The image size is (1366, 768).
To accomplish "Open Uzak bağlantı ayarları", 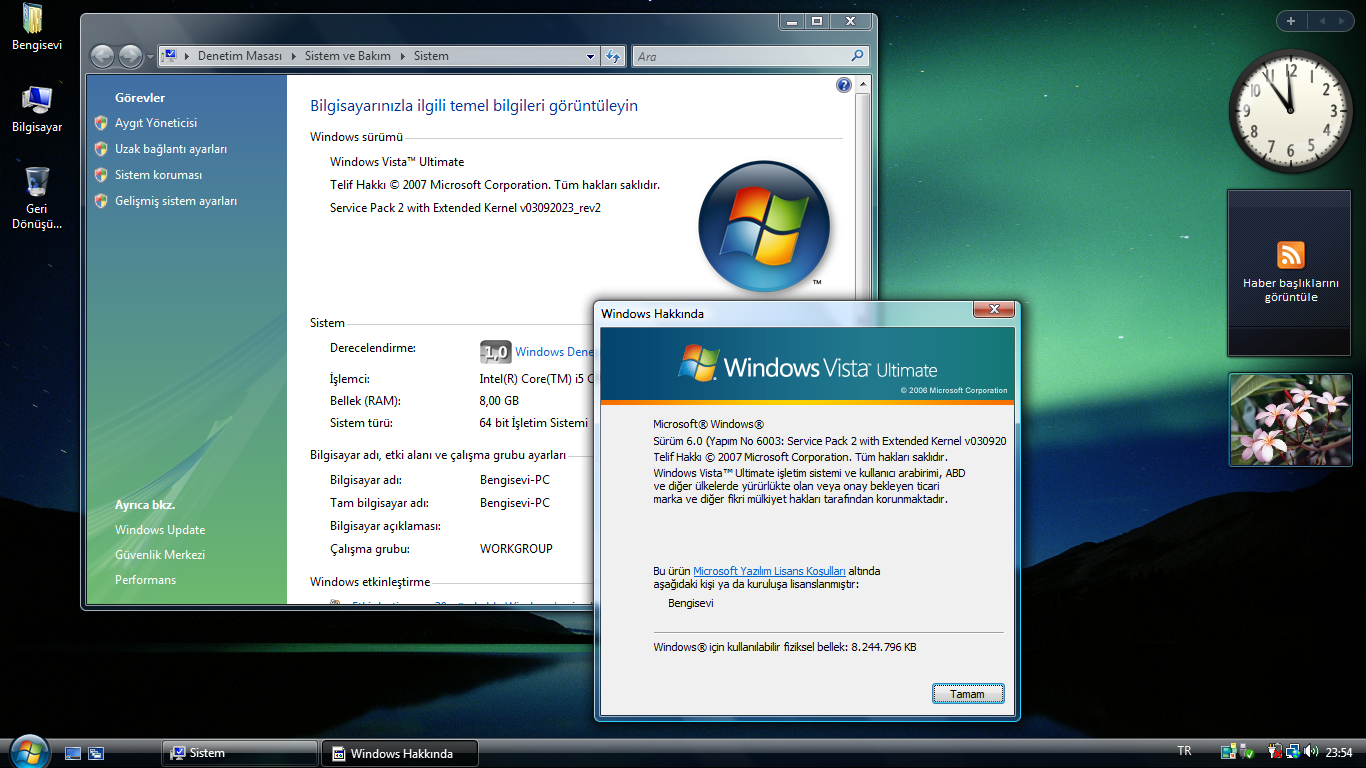I will tap(171, 149).
